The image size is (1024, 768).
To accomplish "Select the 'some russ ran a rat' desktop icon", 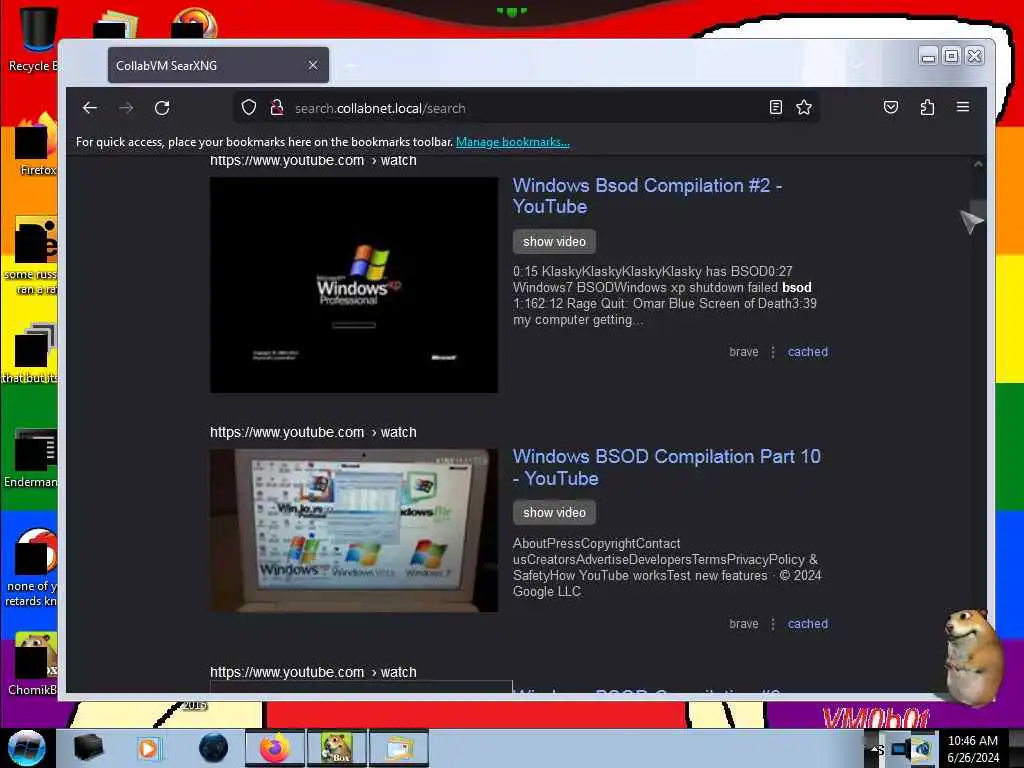I will coord(33,256).
